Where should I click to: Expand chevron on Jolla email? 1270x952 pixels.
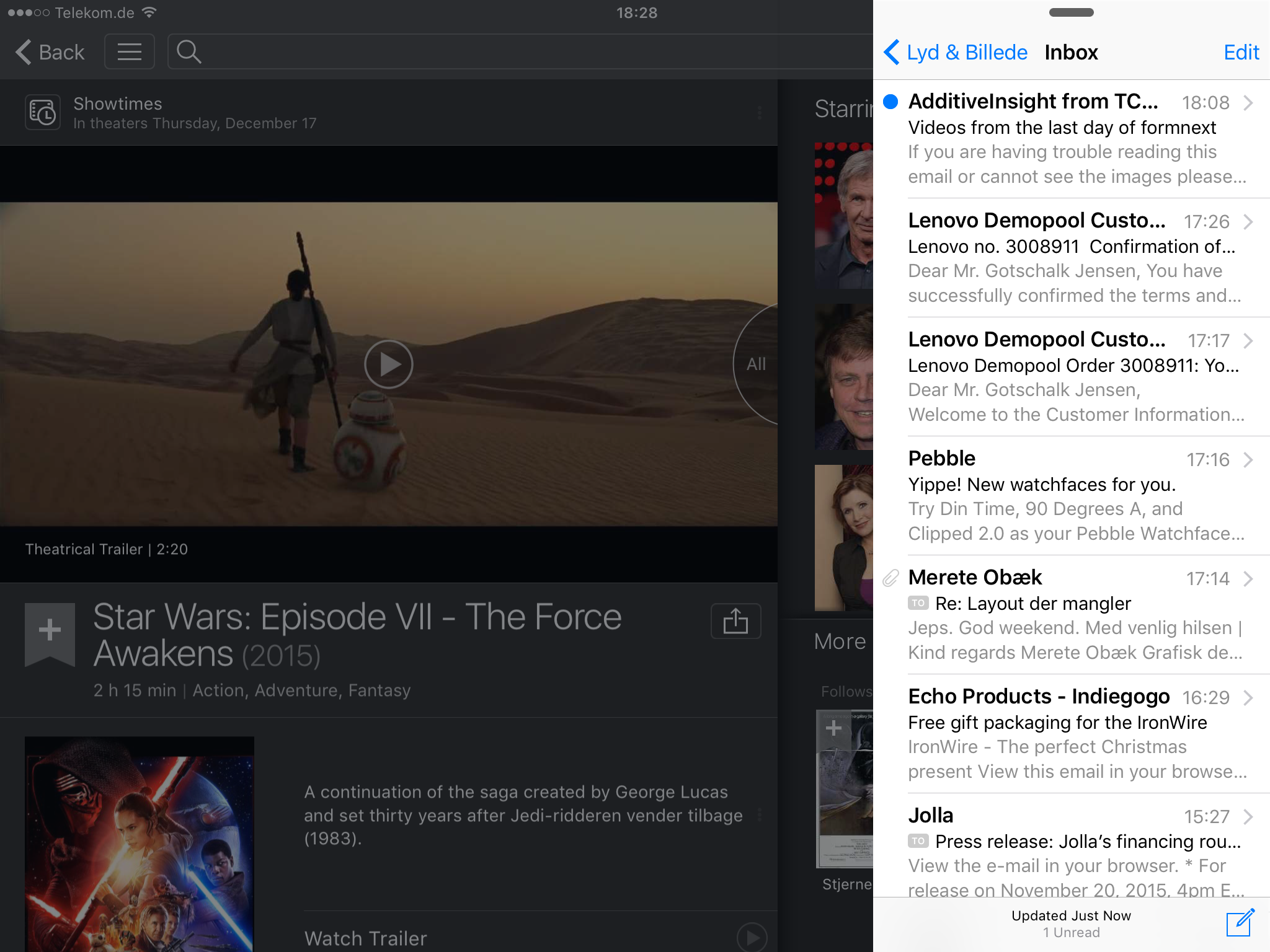coord(1248,817)
